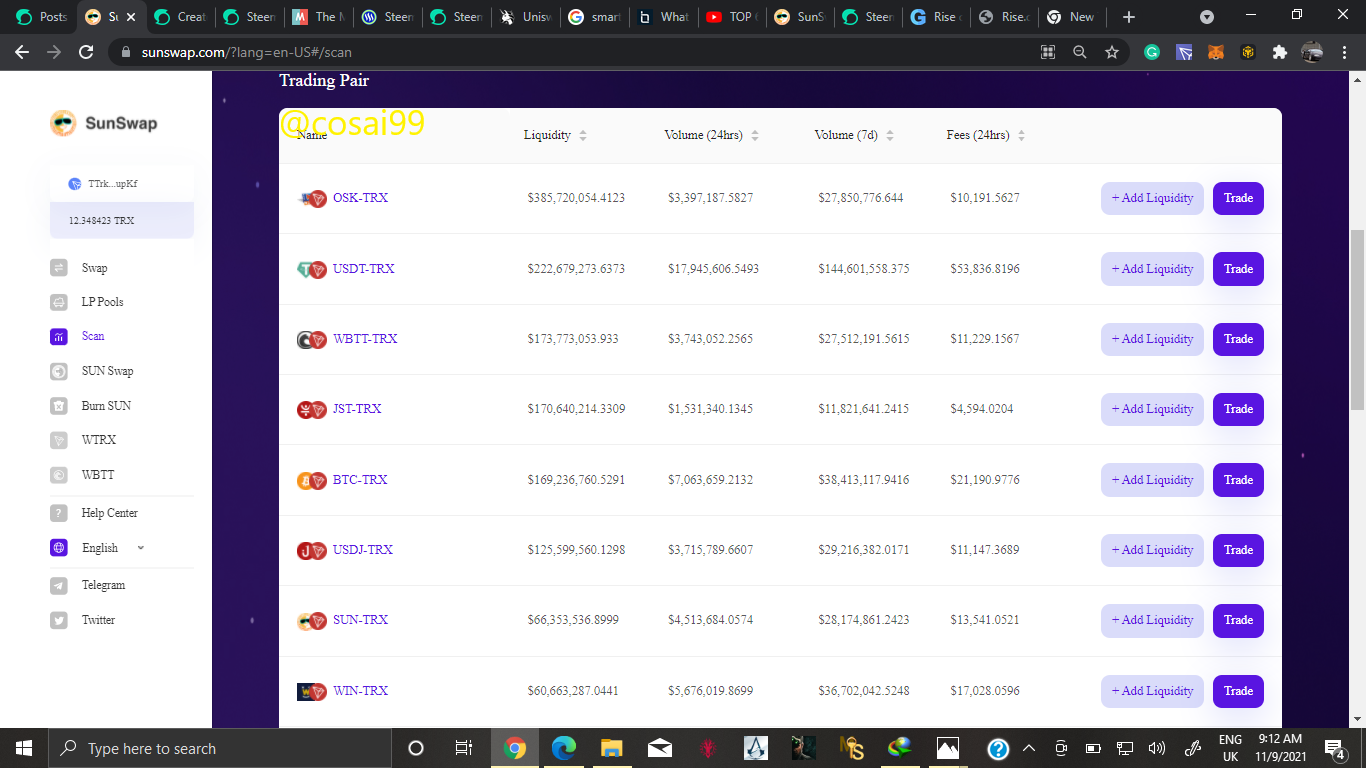Click the globe language icon
1366x768 pixels.
(x=59, y=548)
